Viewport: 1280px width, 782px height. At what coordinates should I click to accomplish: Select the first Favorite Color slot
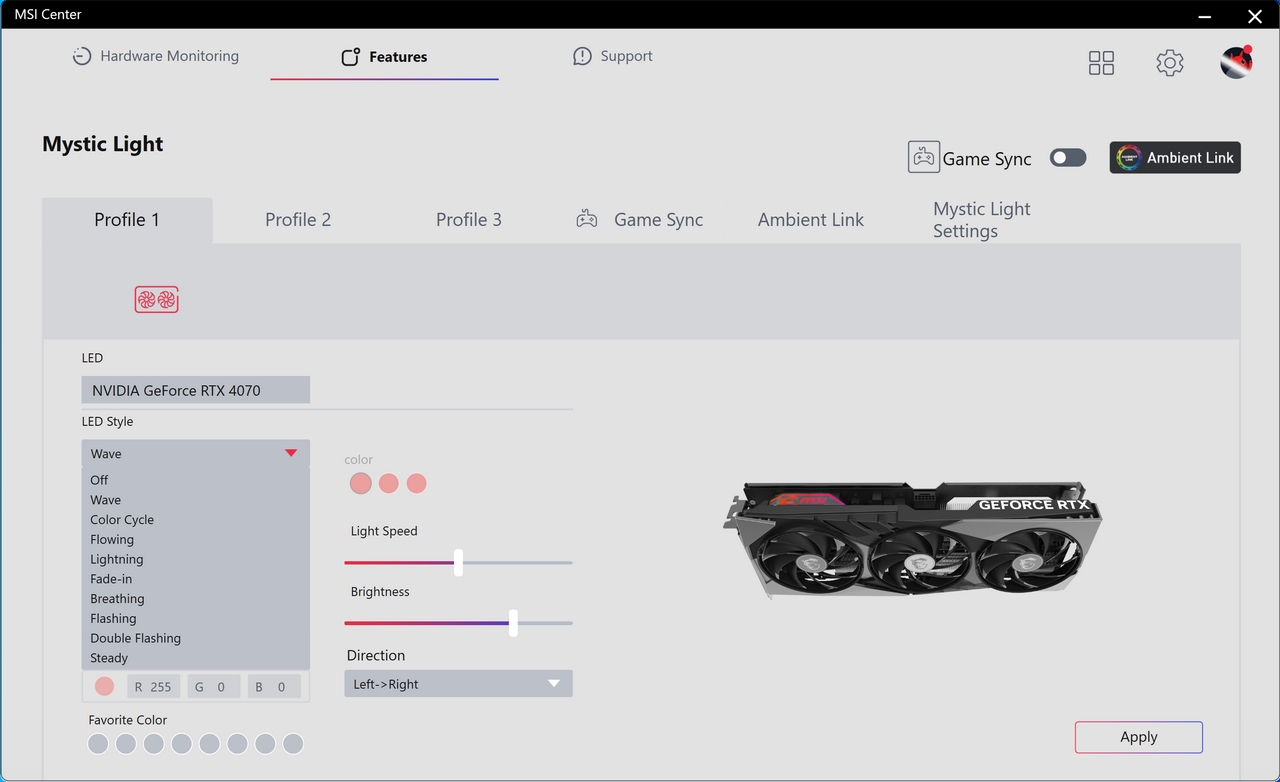(x=98, y=744)
